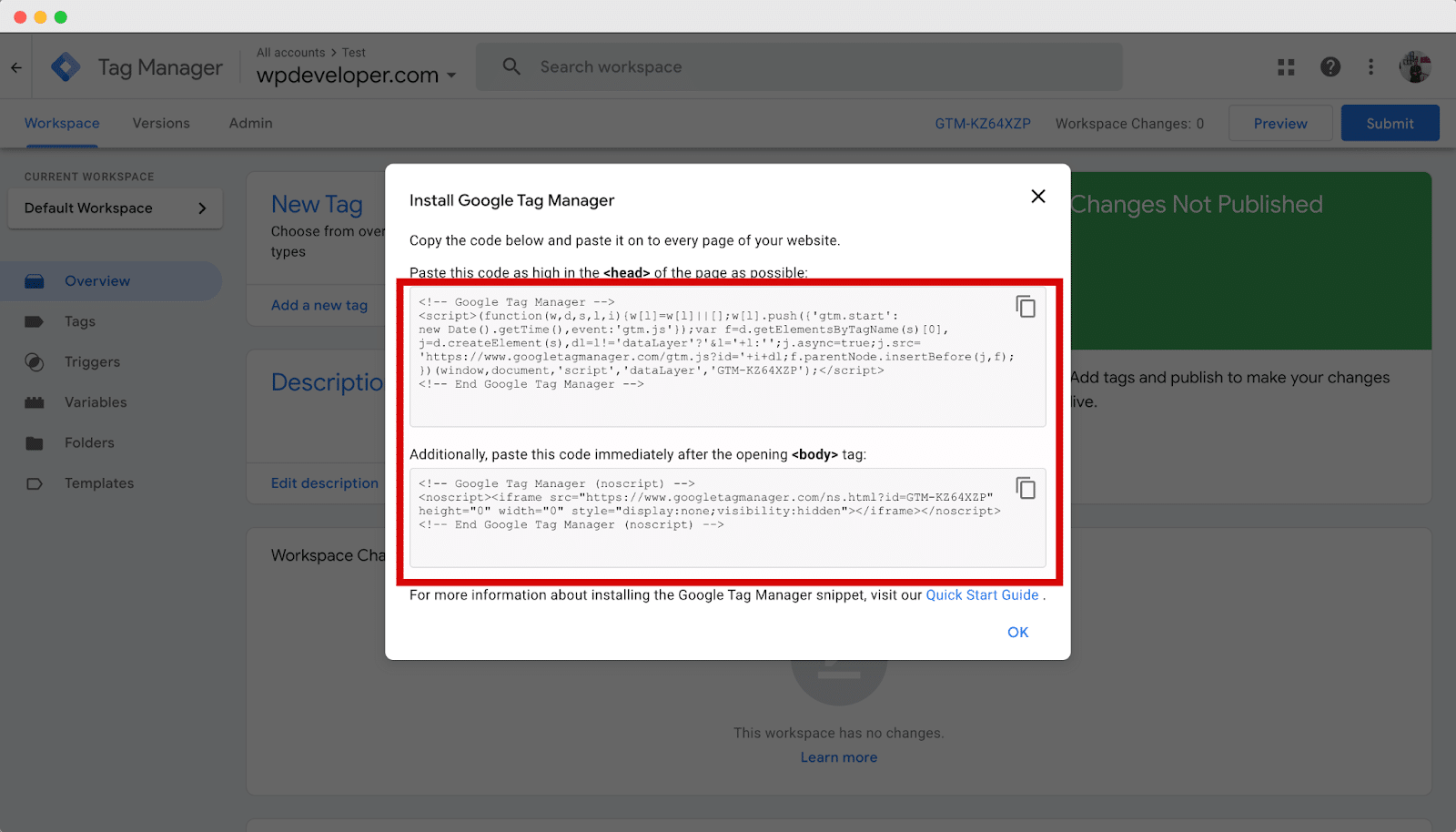Click the Templates sidebar icon

(x=35, y=483)
